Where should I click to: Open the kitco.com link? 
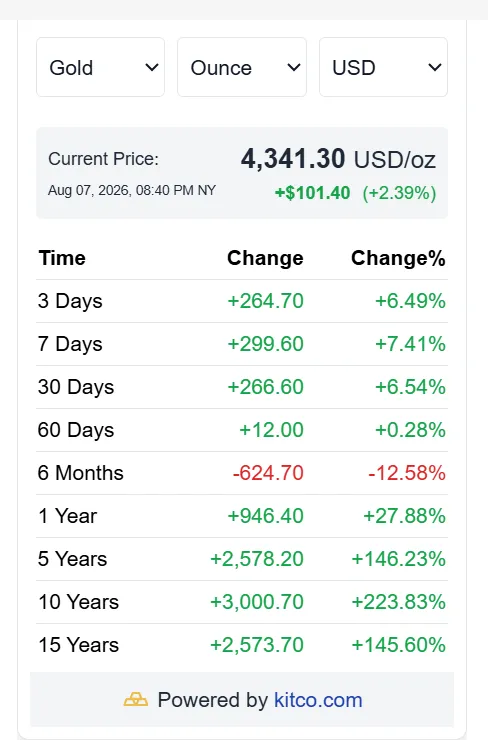[318, 700]
